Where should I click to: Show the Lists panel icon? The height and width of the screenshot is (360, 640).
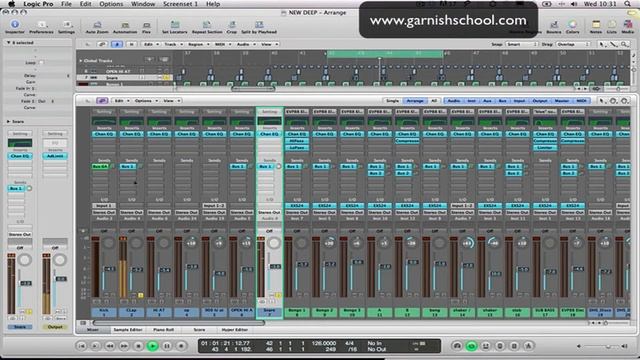(x=611, y=27)
